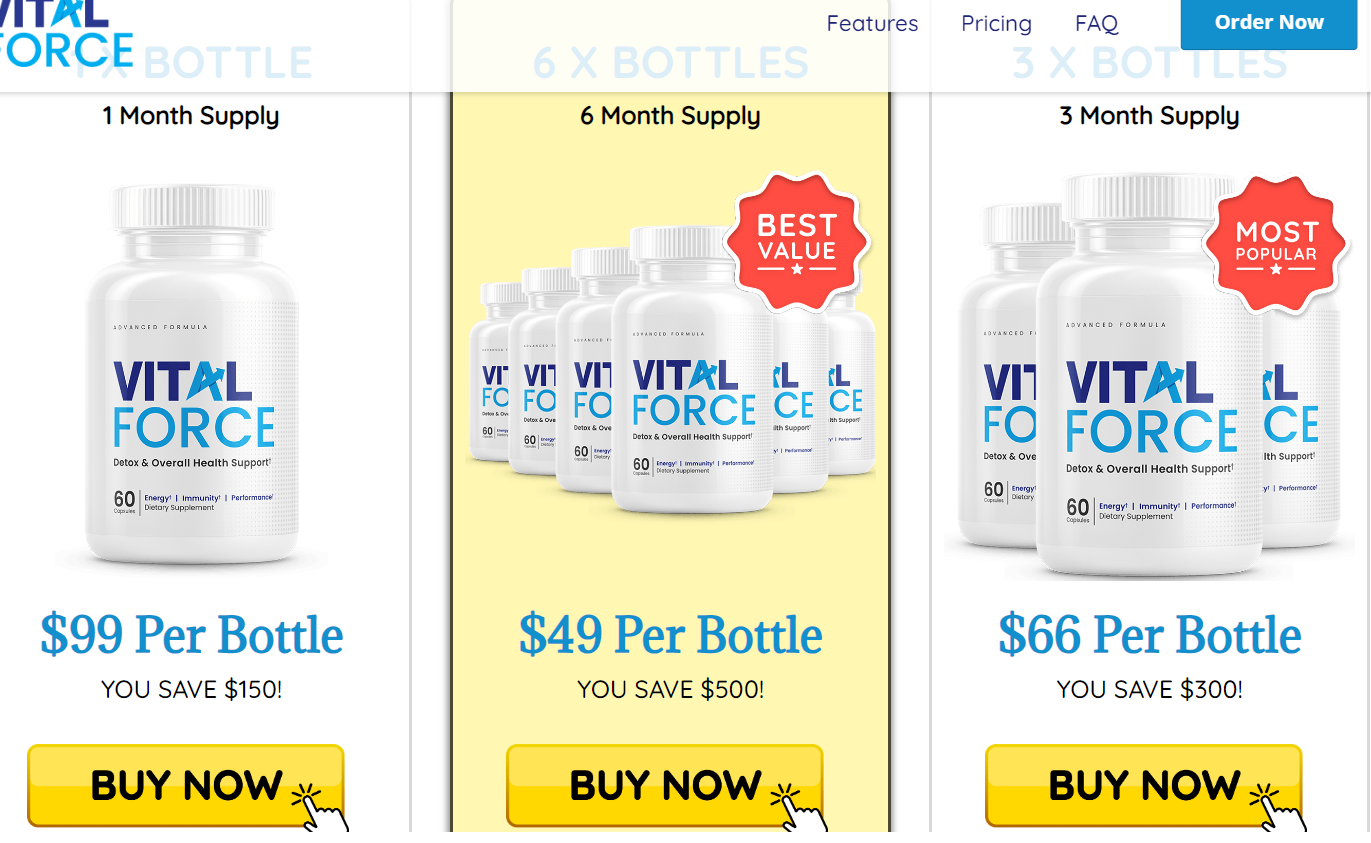This screenshot has width=1371, height=843.
Task: Click the hand cursor icon on middle Buy Now
Action: coord(799,808)
